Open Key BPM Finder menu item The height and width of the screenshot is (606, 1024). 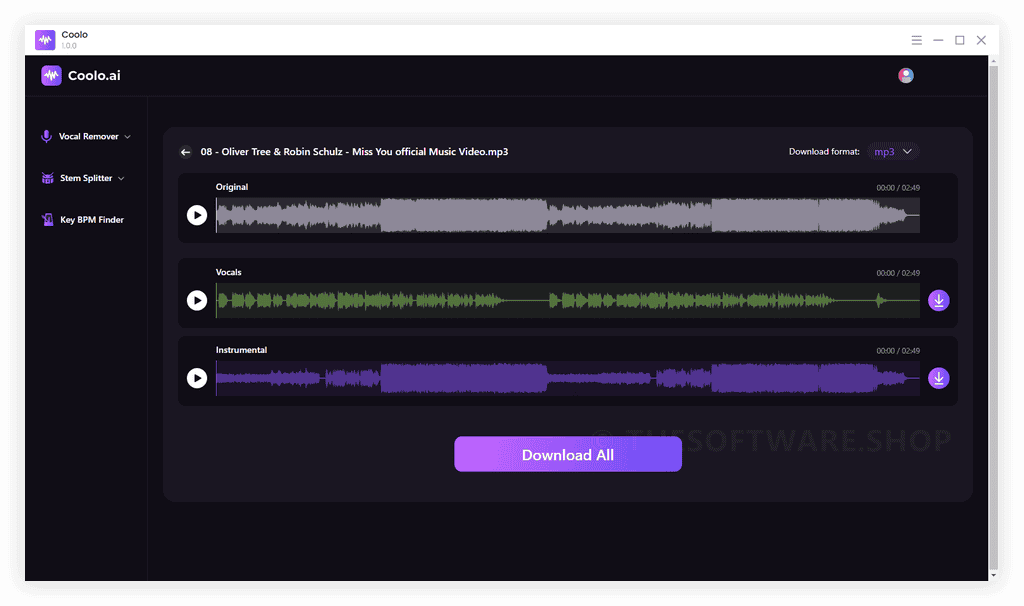coord(82,219)
